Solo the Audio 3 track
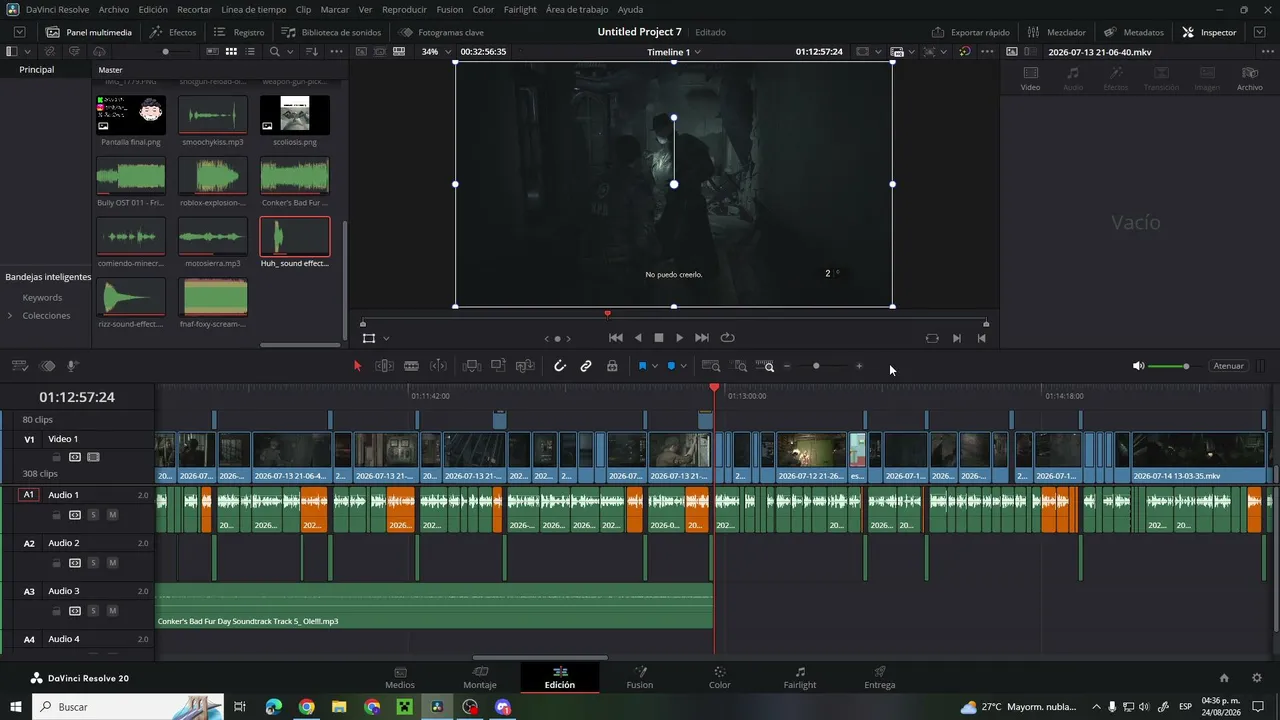The width and height of the screenshot is (1280, 720). click(x=93, y=611)
